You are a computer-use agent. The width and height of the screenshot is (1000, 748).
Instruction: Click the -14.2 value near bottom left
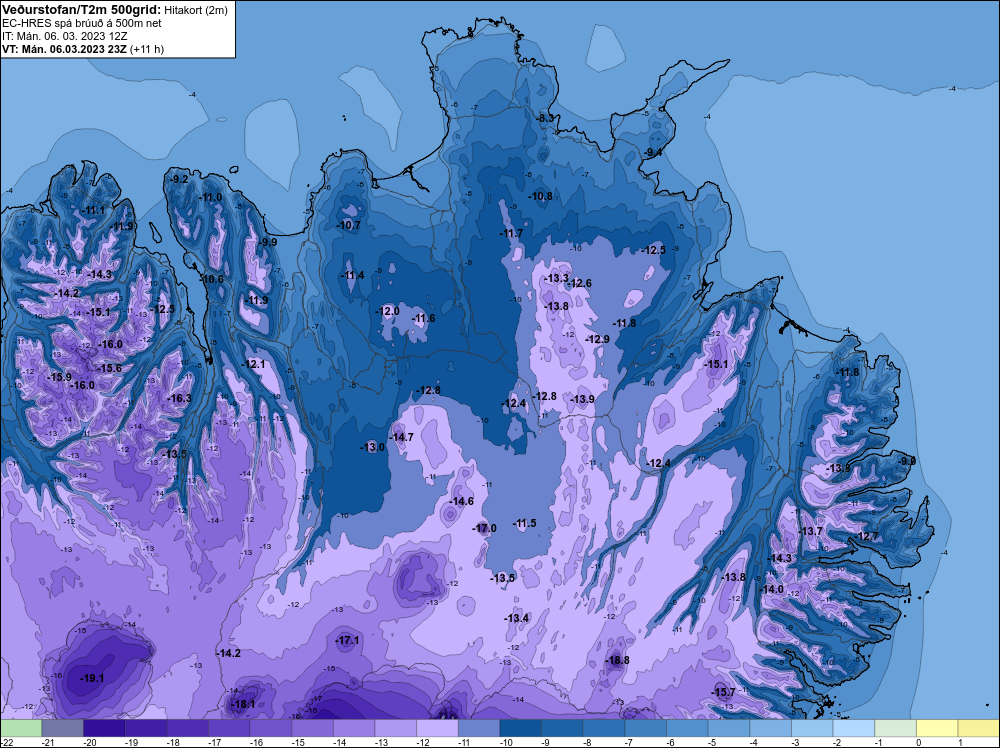point(228,653)
